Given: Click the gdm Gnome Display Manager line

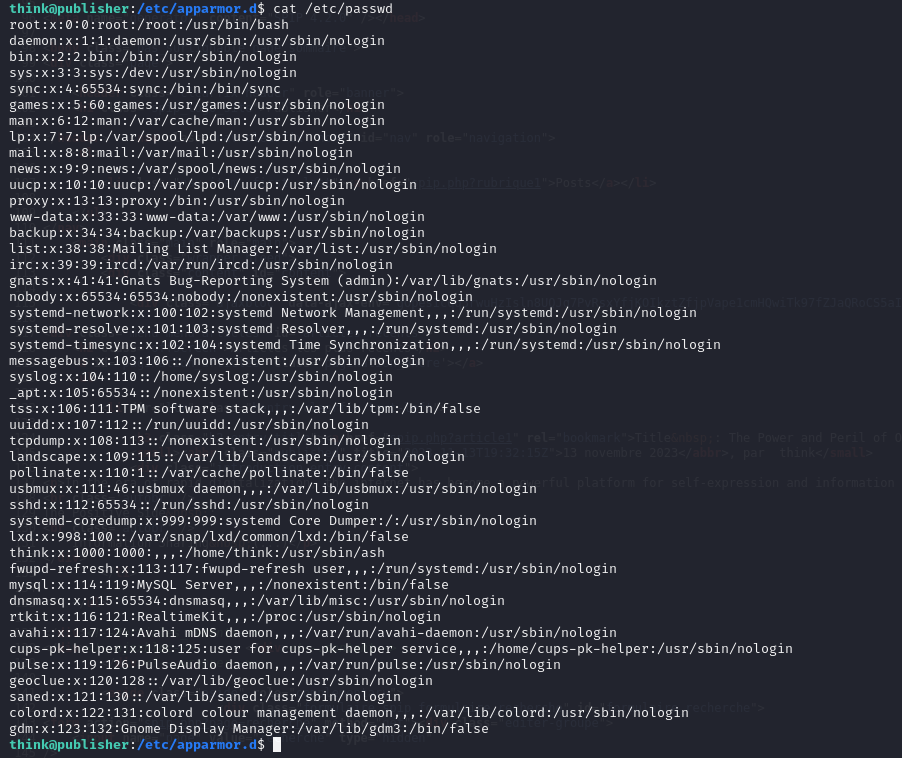Looking at the screenshot, I should pos(249,729).
